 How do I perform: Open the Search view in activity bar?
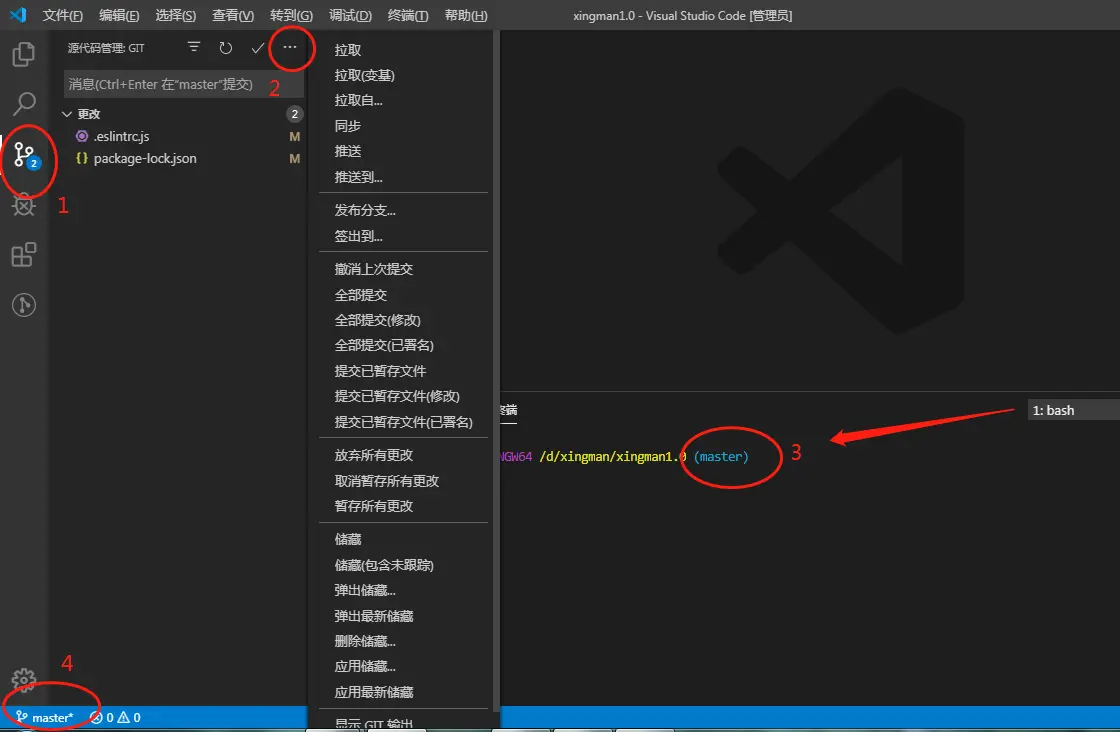pyautogui.click(x=24, y=104)
